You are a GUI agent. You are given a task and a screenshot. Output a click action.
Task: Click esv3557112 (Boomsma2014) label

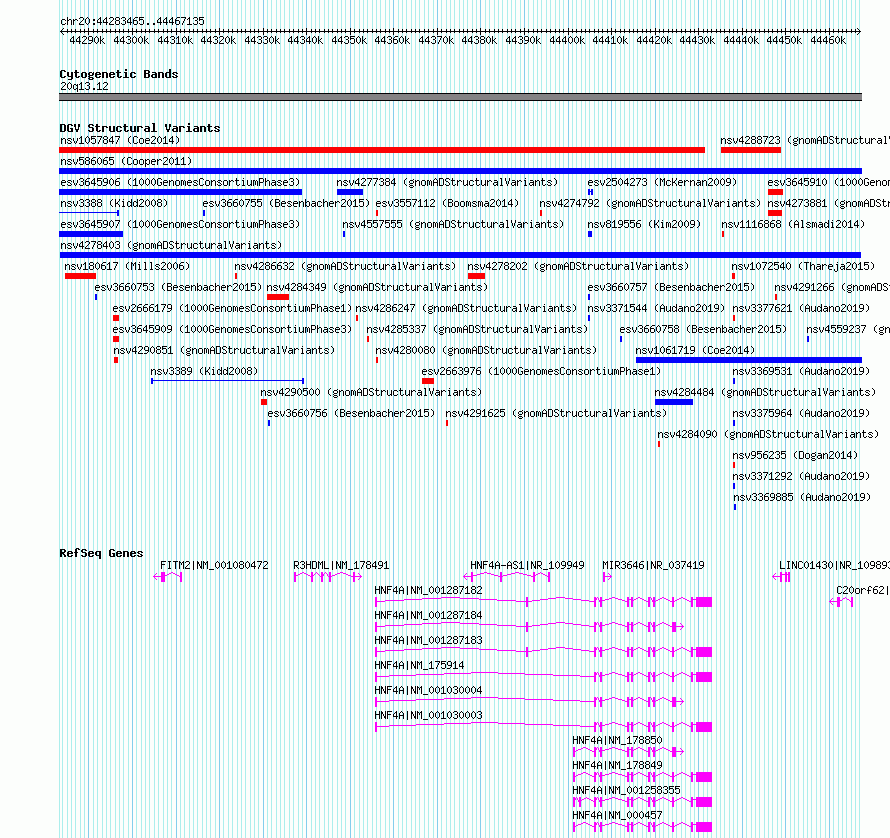447,203
